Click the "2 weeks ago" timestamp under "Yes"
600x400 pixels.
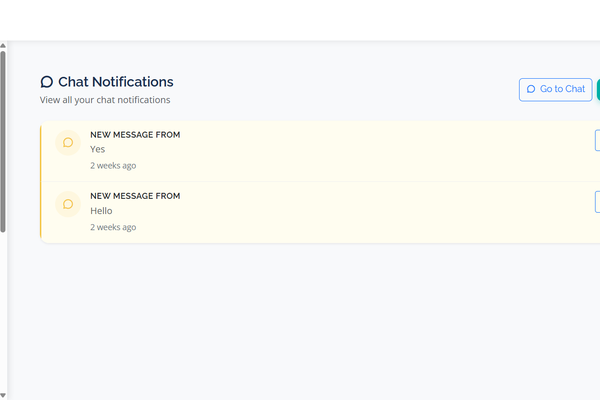(x=113, y=165)
